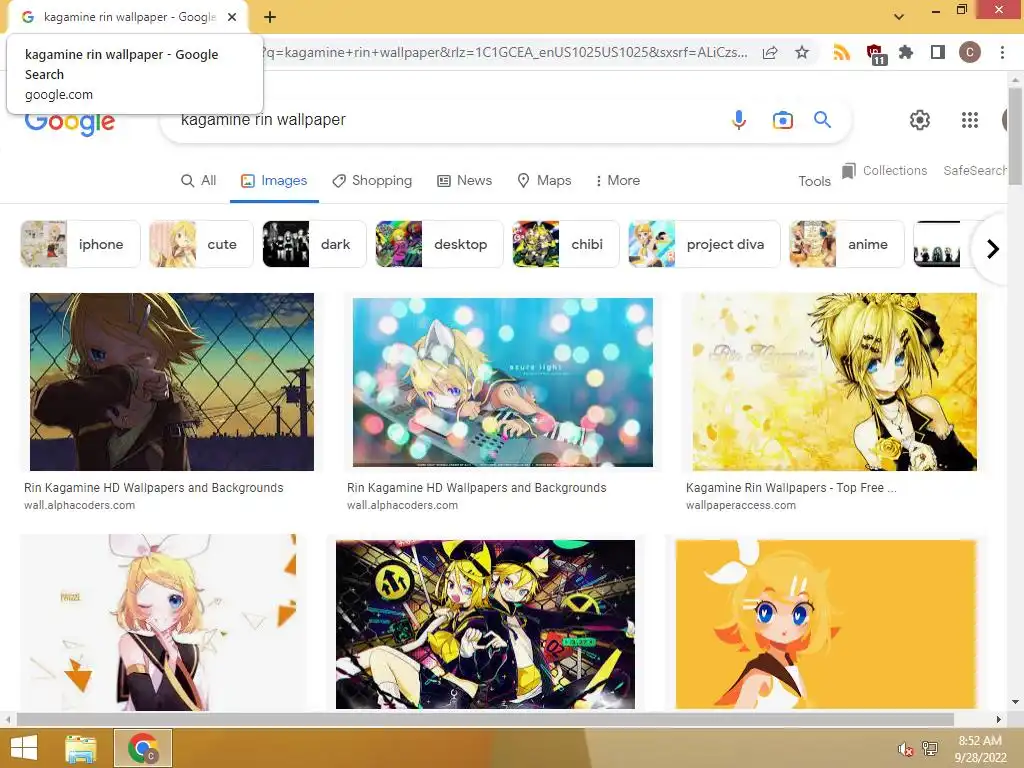This screenshot has height=768, width=1024.
Task: Click the horizontal scrollbar right arrow
Action: [x=999, y=719]
